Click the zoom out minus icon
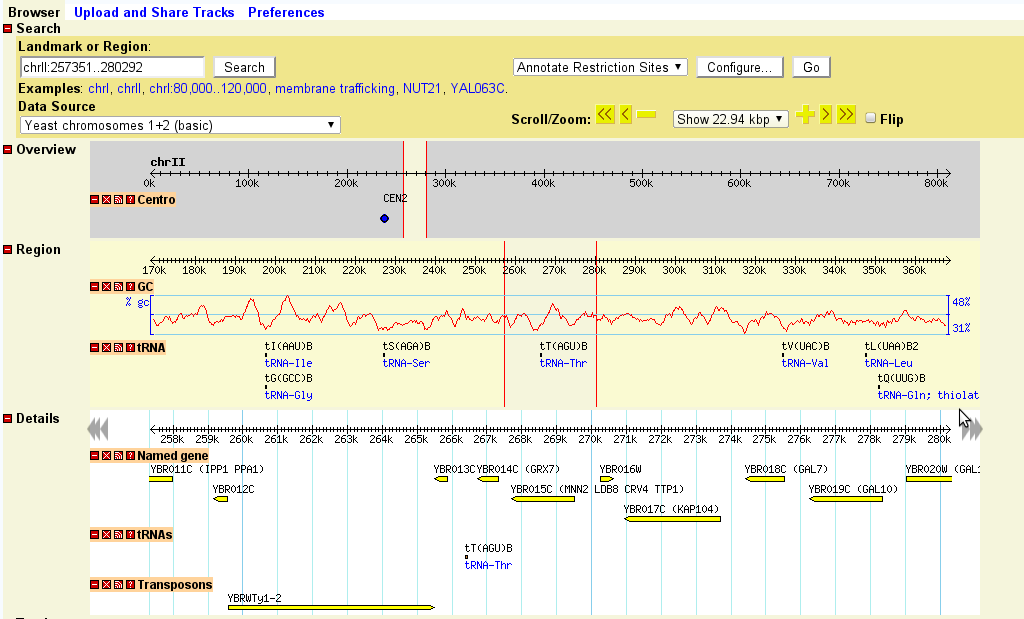The image size is (1024, 619). (646, 115)
